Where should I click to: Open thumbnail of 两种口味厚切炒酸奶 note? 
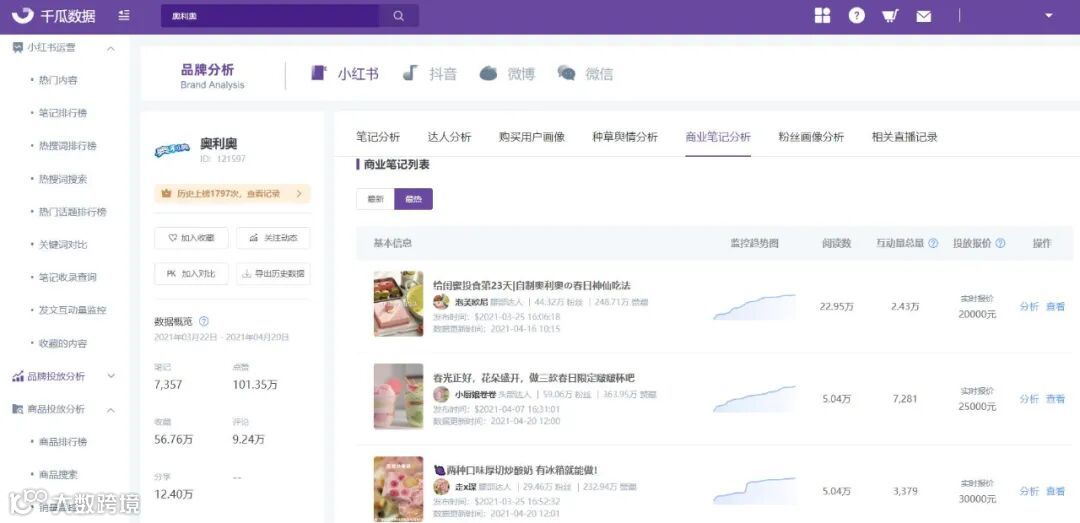click(398, 488)
